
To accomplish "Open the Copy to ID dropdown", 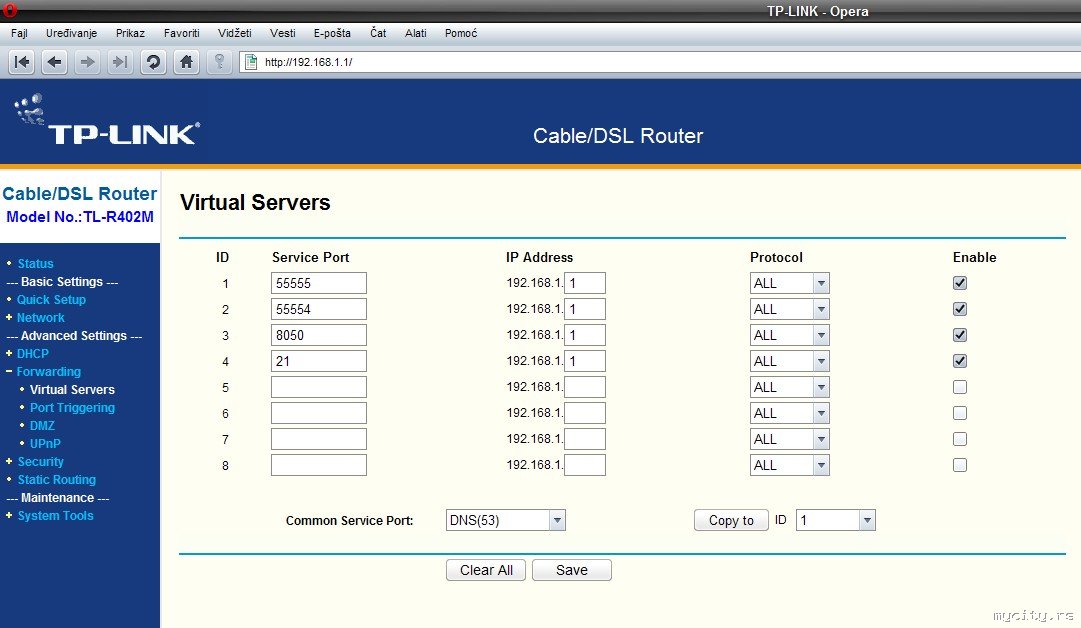I will (x=836, y=520).
